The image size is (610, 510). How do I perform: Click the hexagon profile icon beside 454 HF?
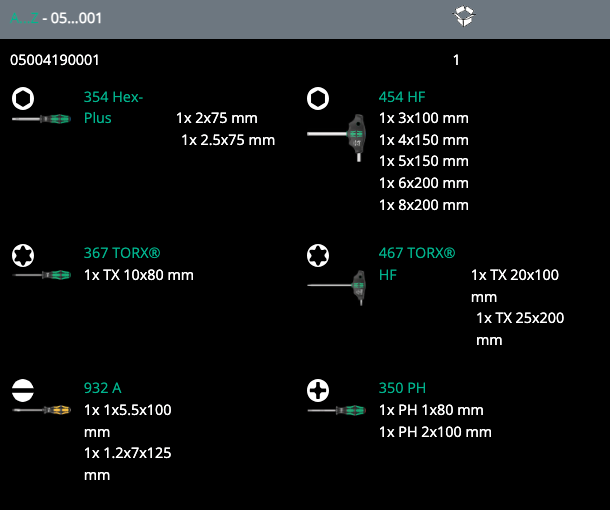[x=318, y=98]
